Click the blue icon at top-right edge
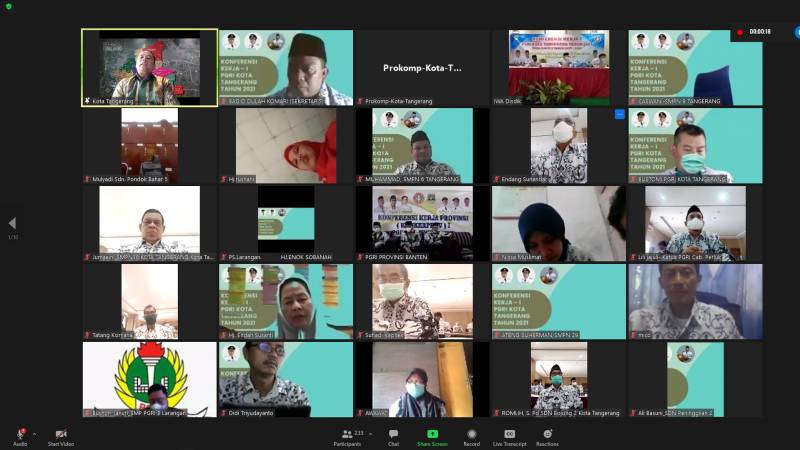This screenshot has height=450, width=800. click(796, 32)
